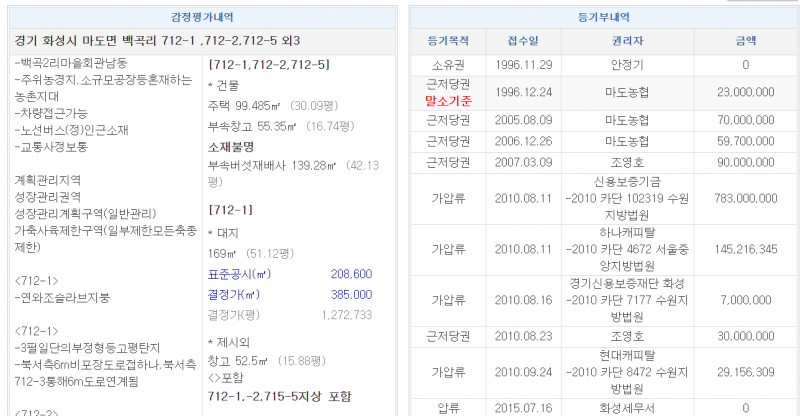Click the 하나캐피탈 creditor entry
This screenshot has height=416, width=800.
(628, 232)
